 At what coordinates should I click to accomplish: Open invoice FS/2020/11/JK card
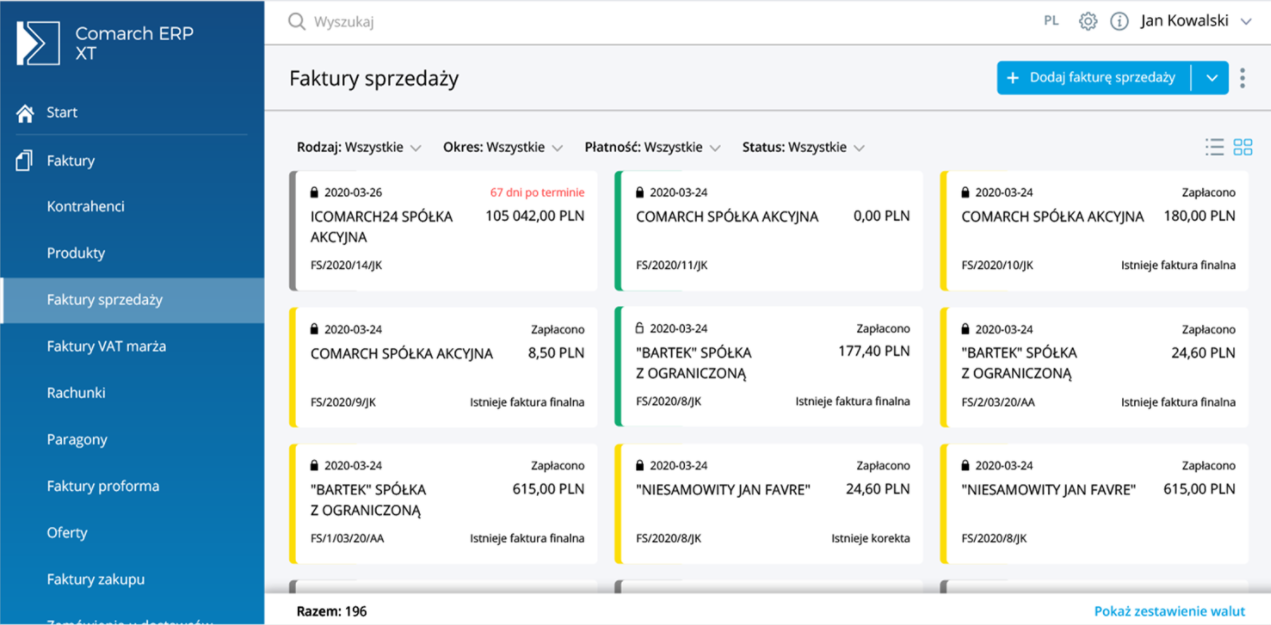tap(768, 230)
